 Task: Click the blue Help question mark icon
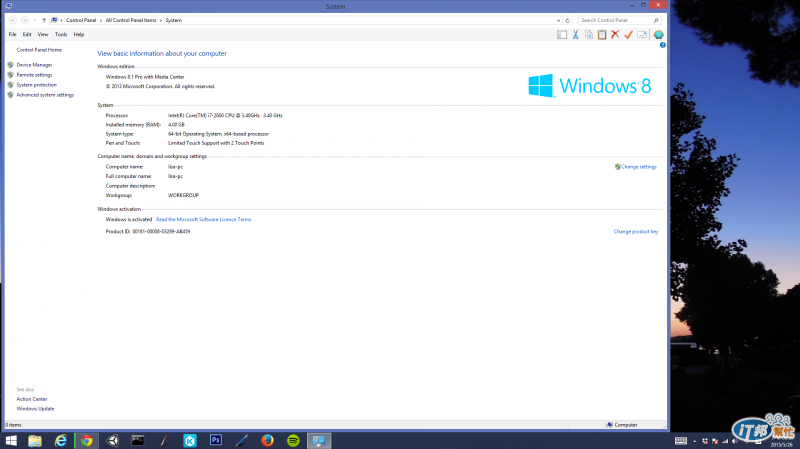(663, 45)
